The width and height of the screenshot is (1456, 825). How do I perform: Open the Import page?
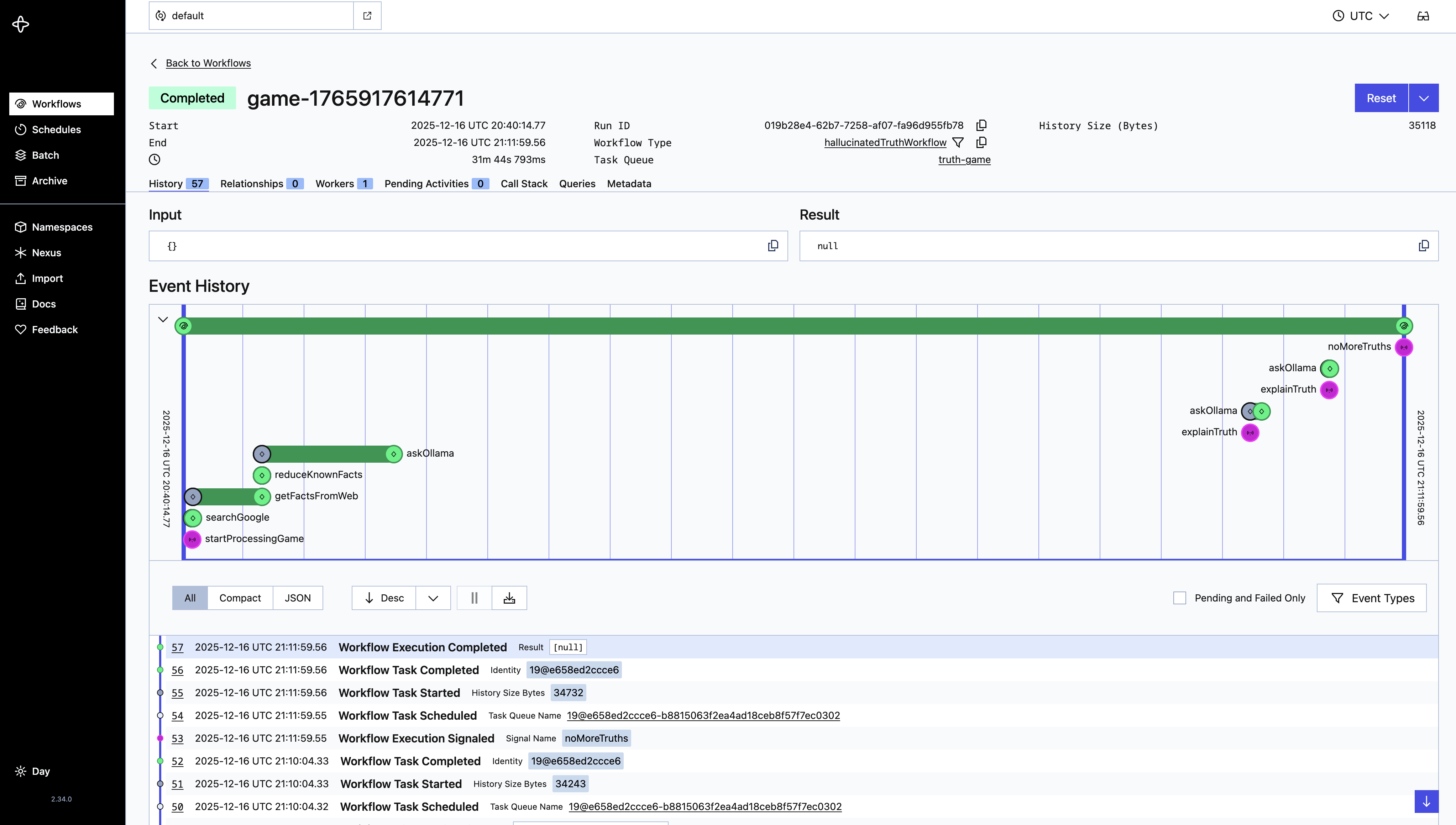click(x=61, y=278)
